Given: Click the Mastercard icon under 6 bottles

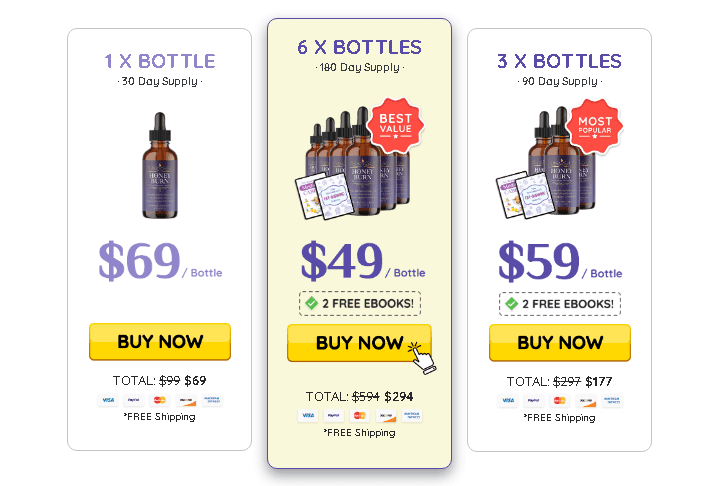Looking at the screenshot, I should pyautogui.click(x=360, y=415).
